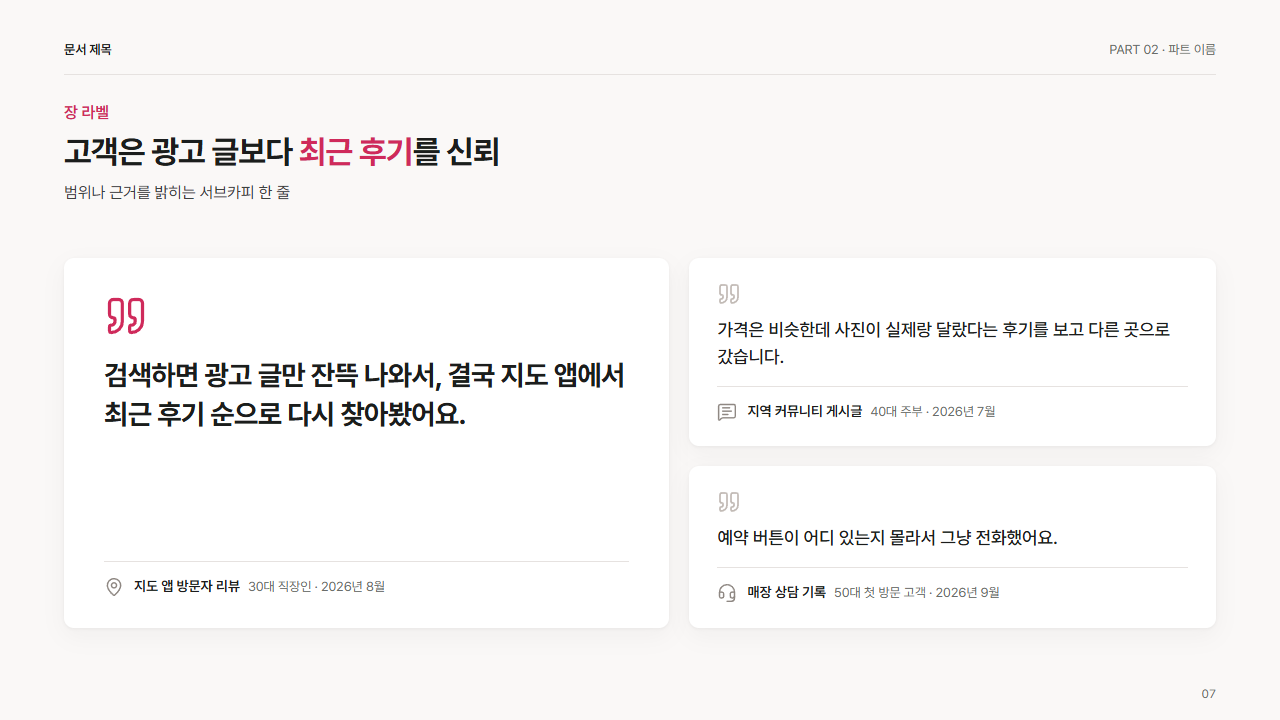
Task: Click the attribution 30대 직장인 · 2026년 8월
Action: (316, 586)
